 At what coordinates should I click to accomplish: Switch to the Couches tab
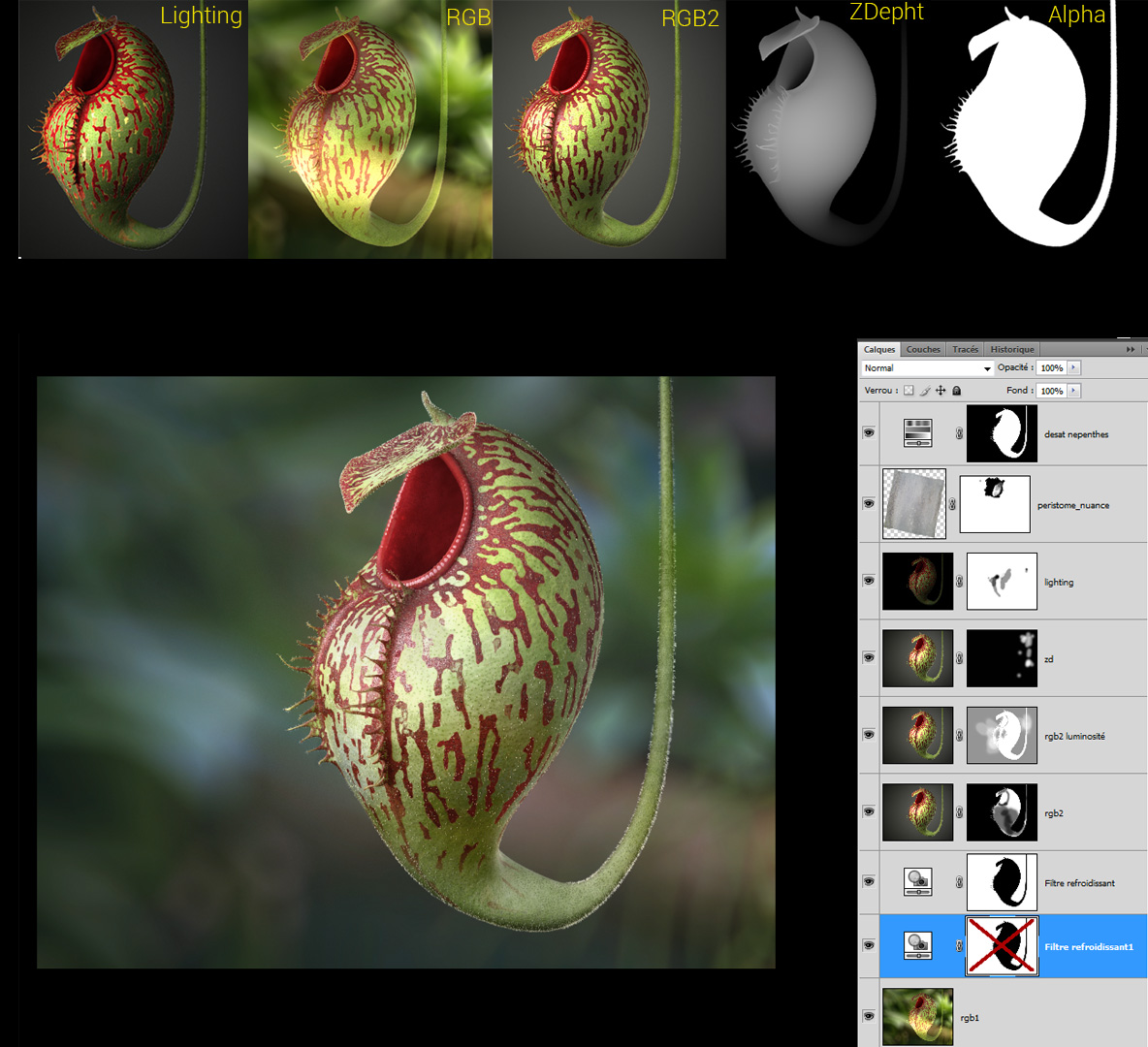(923, 349)
